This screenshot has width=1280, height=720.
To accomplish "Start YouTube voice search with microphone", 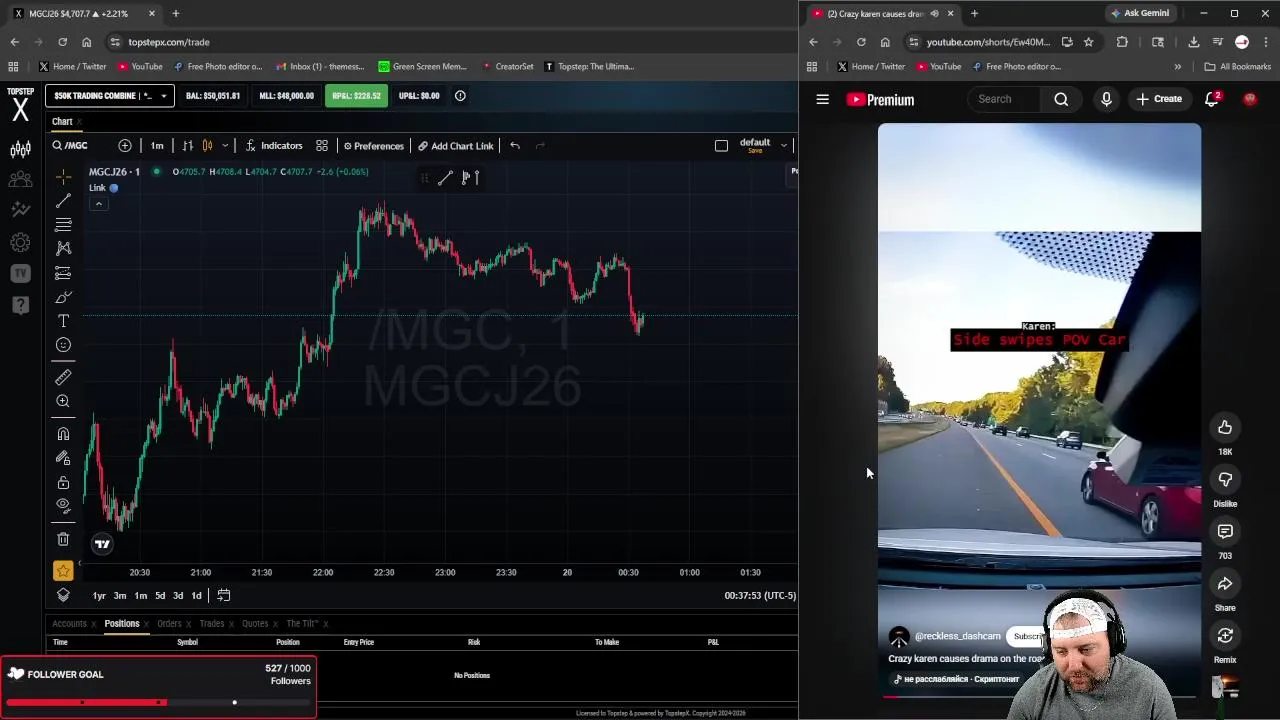I will click(x=1106, y=99).
